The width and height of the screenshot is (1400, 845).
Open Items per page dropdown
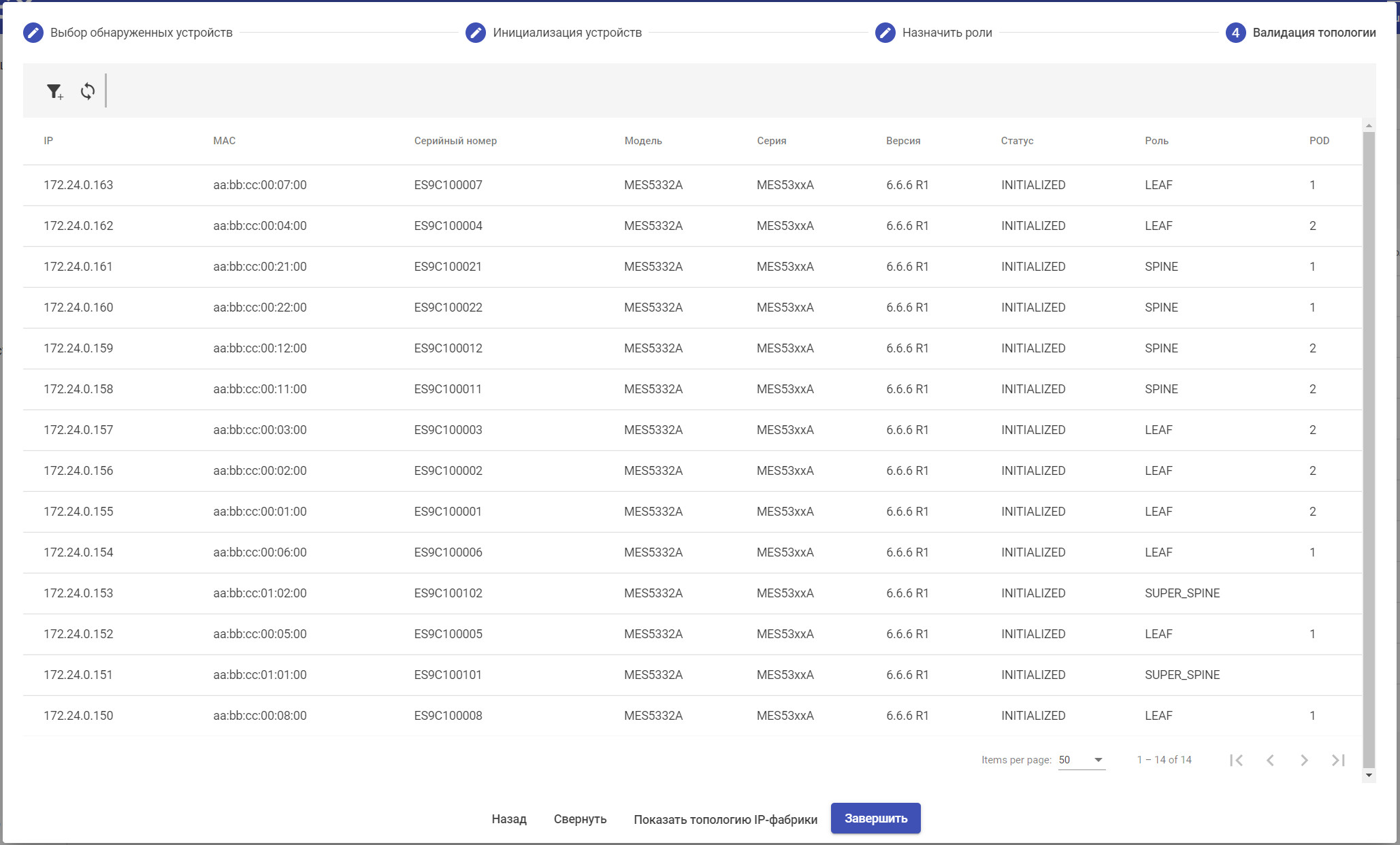pos(1081,760)
